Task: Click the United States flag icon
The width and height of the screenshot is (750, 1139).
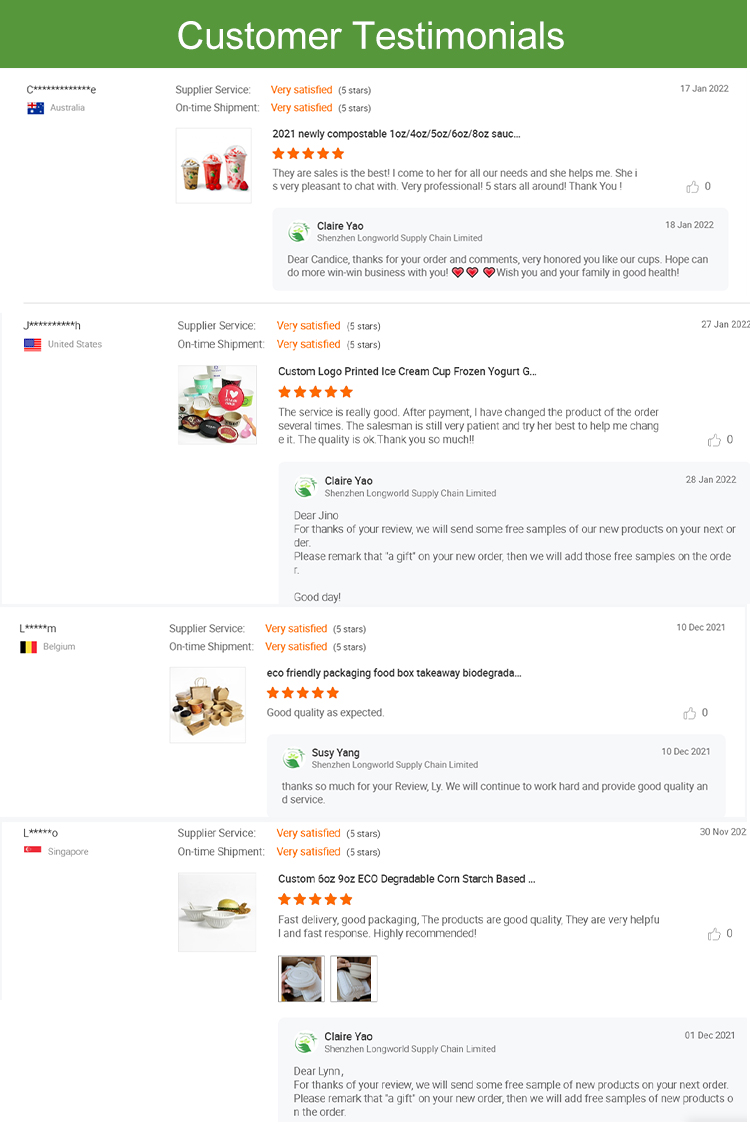Action: click(x=33, y=344)
